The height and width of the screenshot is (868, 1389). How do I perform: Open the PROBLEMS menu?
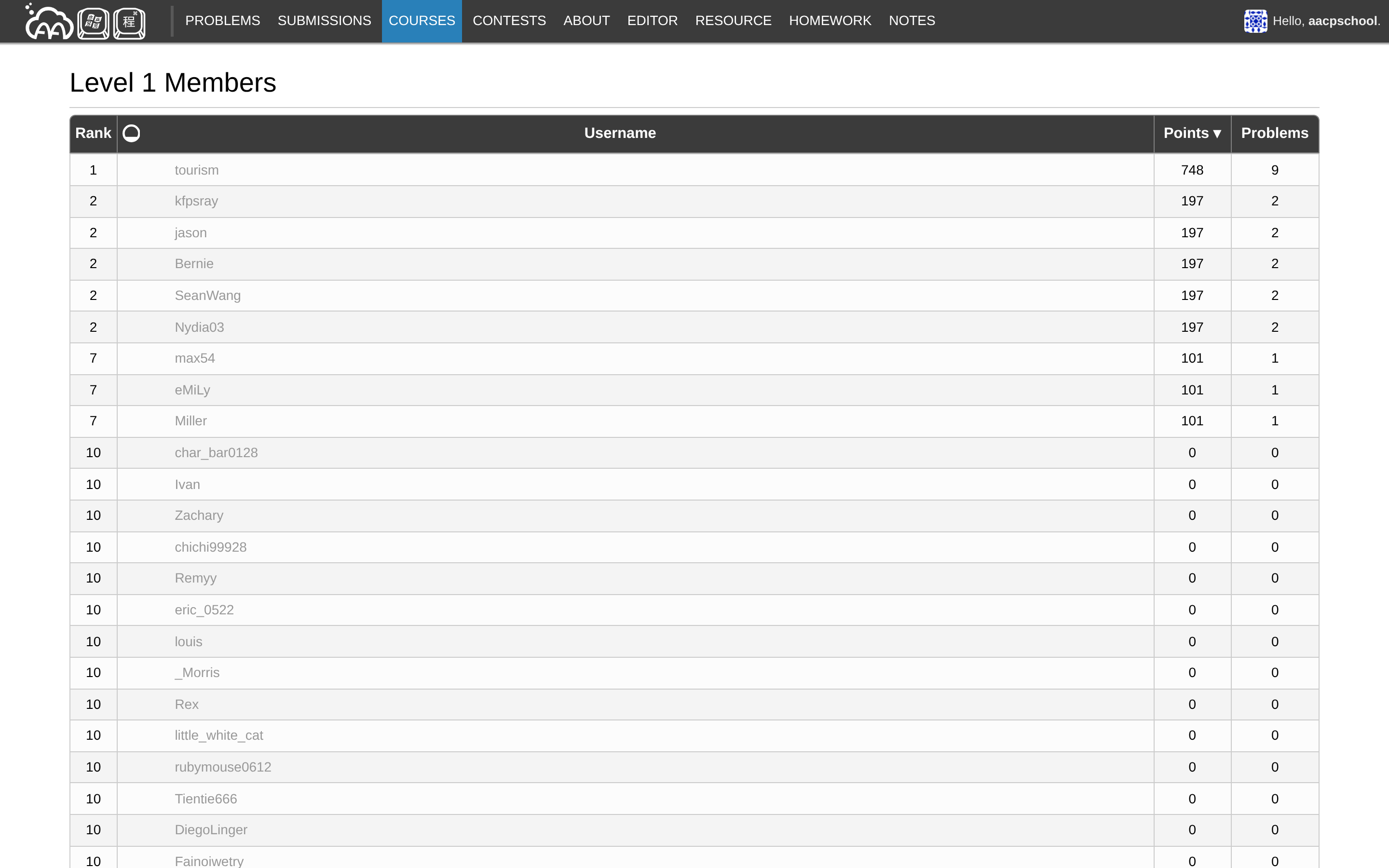coord(222,21)
